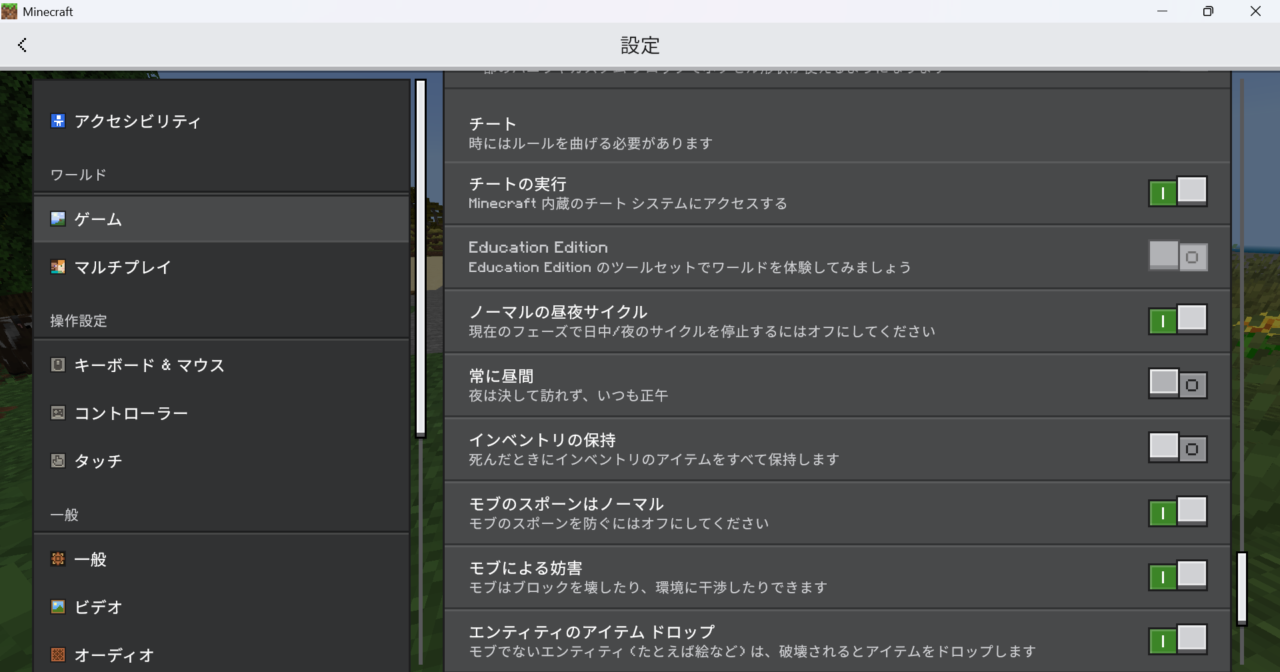
Task: Click the ワールド section header
Action: click(78, 175)
